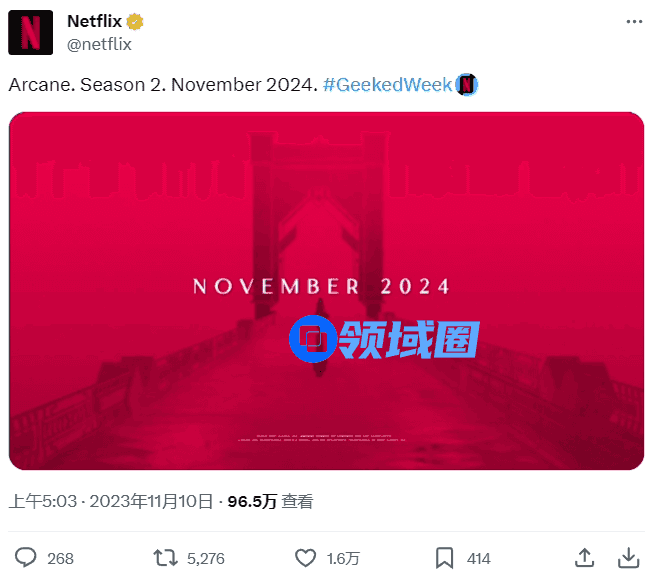This screenshot has height=580, width=652.
Task: Click the Netflix display name
Action: 94,21
